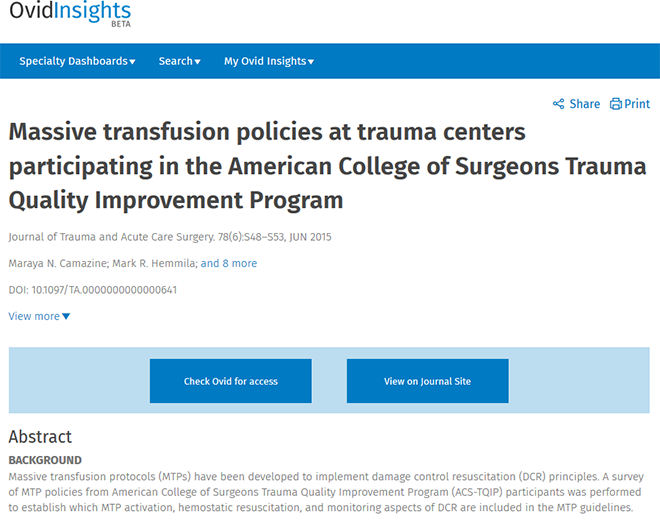
Task: Expand View more article details
Action: tap(39, 316)
